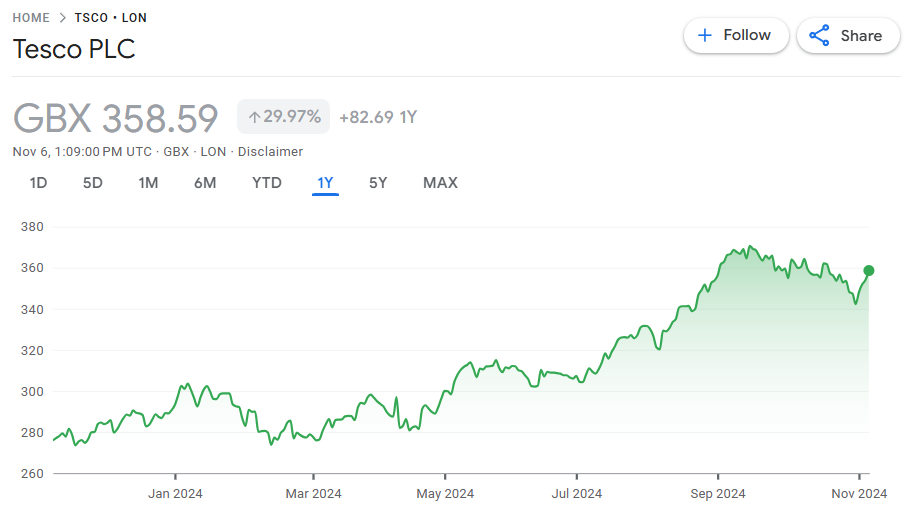Show the 6M price history

[x=205, y=183]
